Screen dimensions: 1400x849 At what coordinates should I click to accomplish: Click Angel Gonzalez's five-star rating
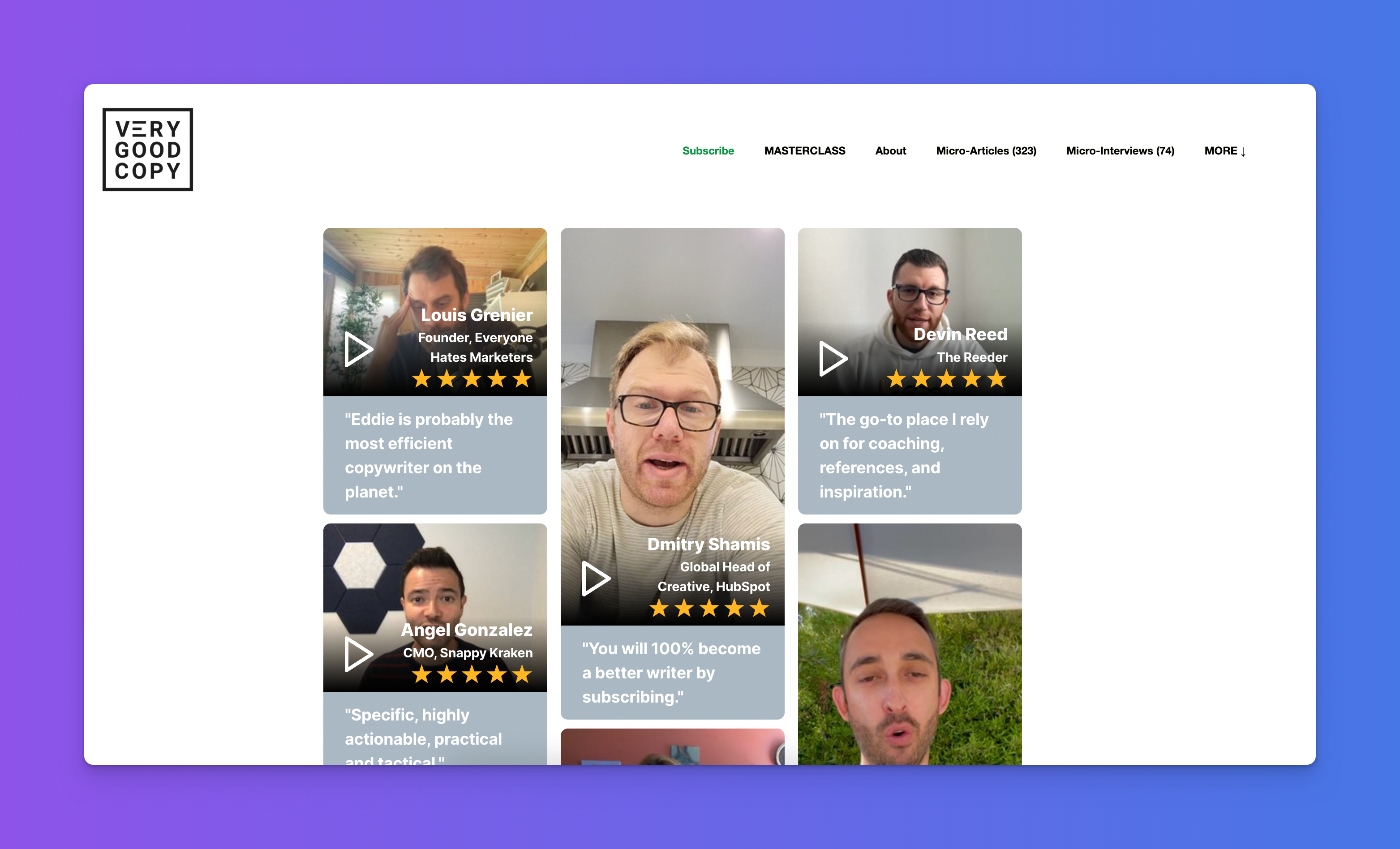pyautogui.click(x=472, y=674)
